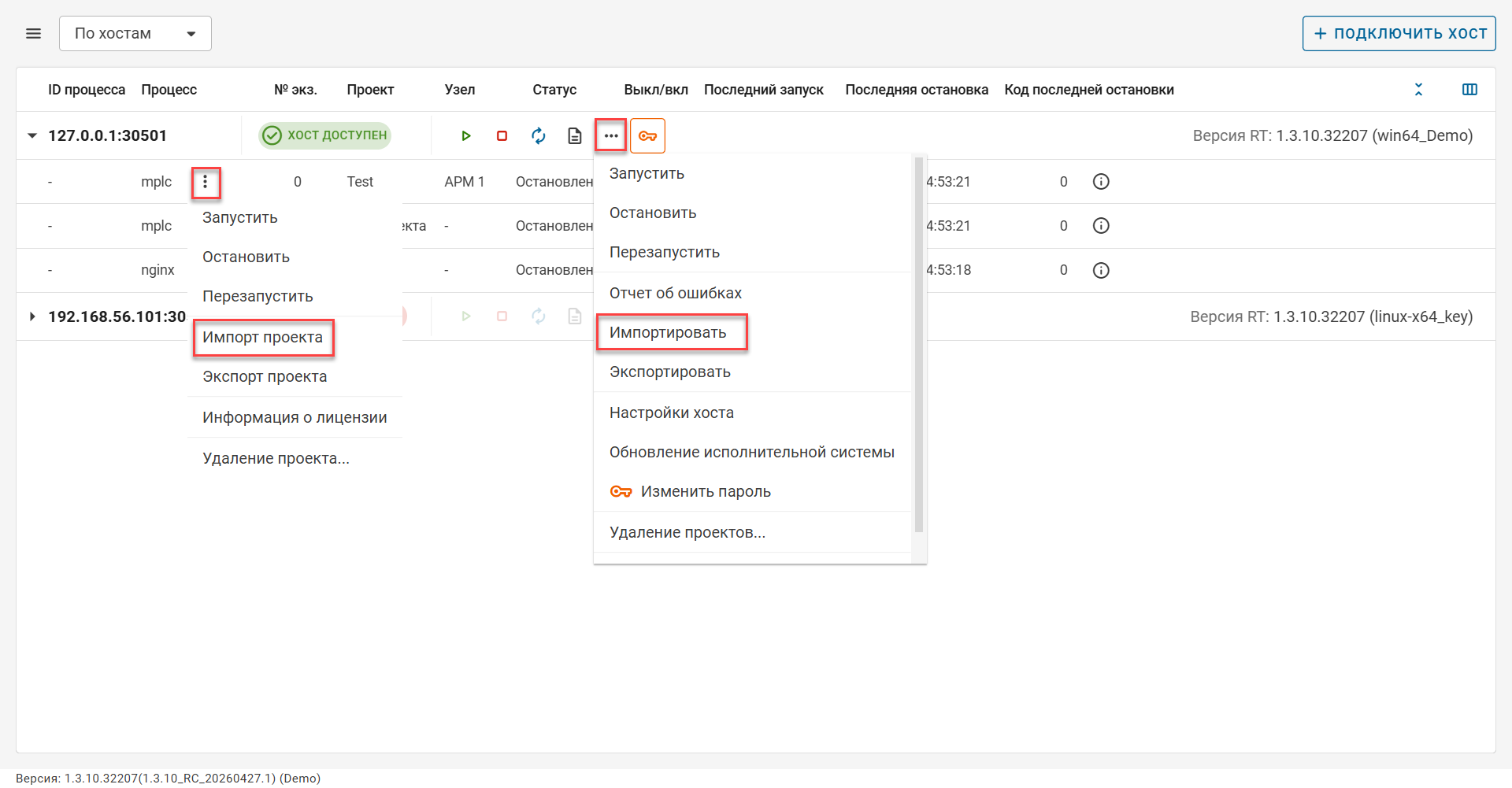Screen dimensions: 1512x788
Task: Start all processes on host 127.0.0.1
Action: 466,136
